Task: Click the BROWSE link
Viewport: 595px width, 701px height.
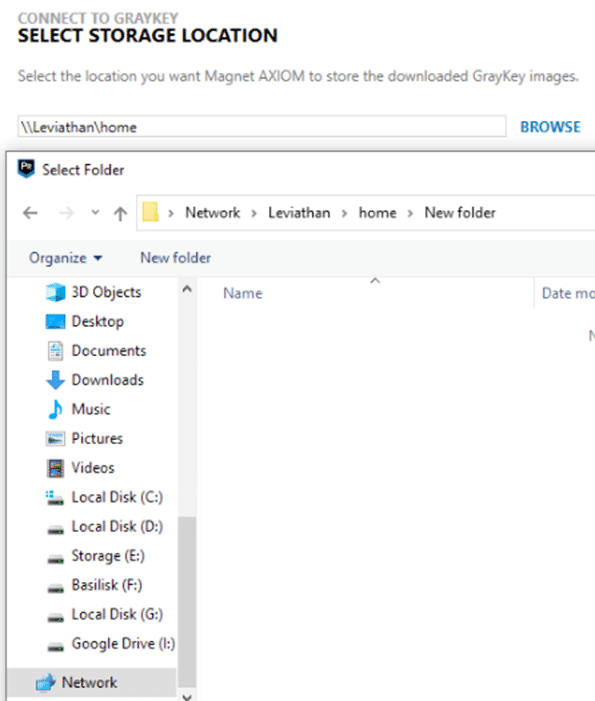Action: tap(550, 127)
